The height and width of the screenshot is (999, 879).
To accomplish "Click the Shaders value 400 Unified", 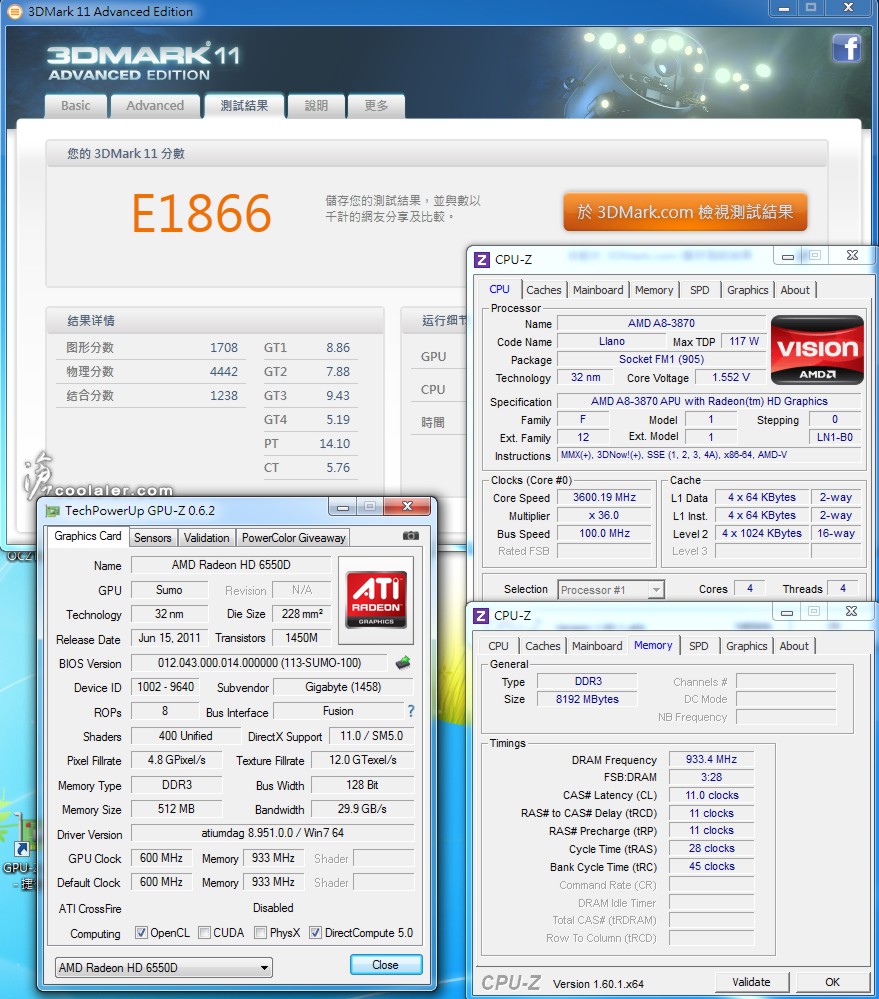I will 185,736.
